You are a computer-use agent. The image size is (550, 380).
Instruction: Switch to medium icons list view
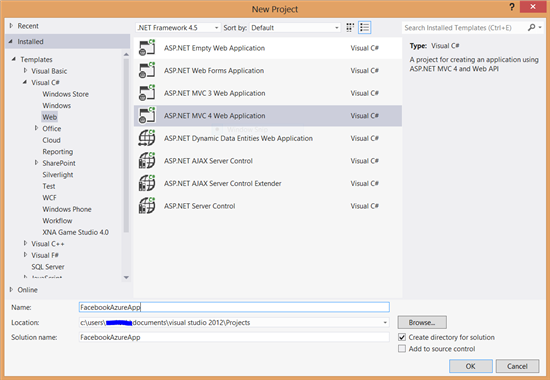364,27
